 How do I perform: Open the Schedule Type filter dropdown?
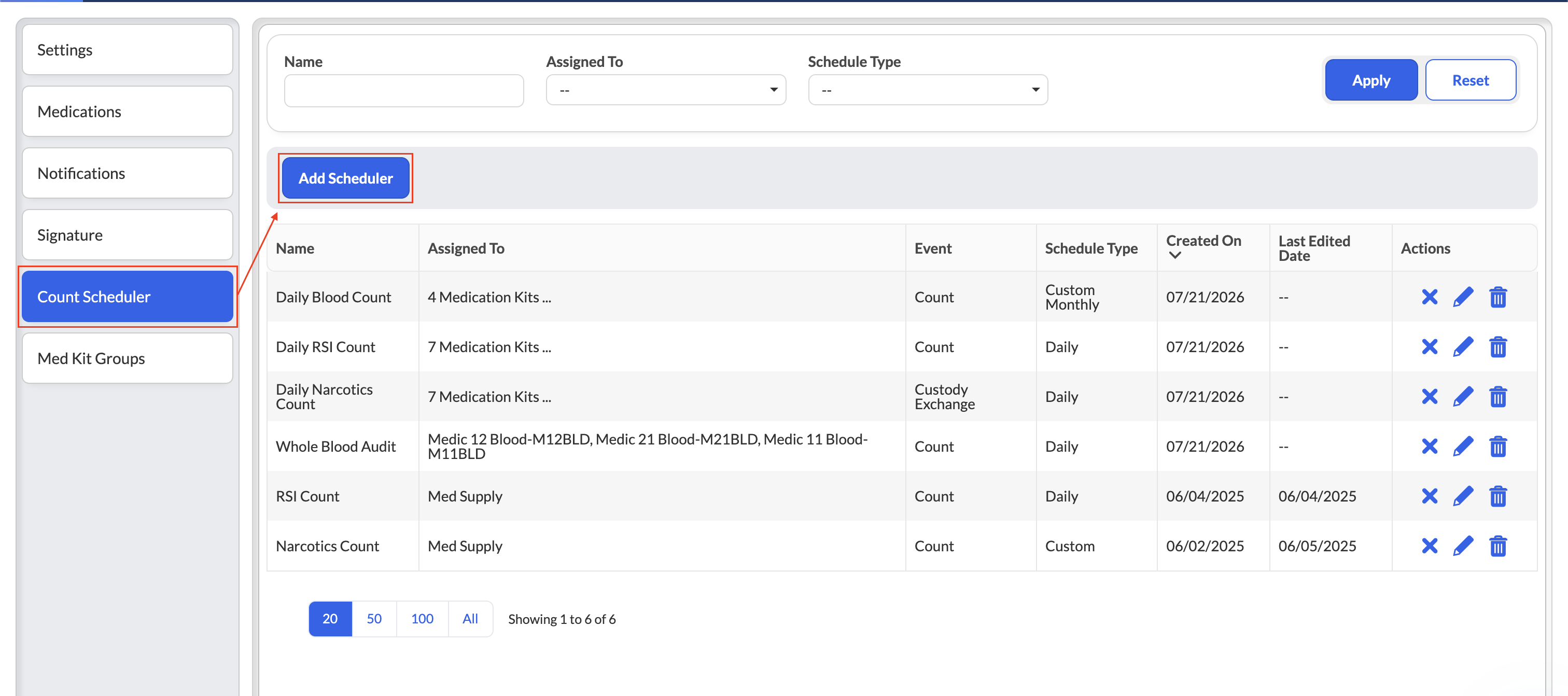coord(928,90)
